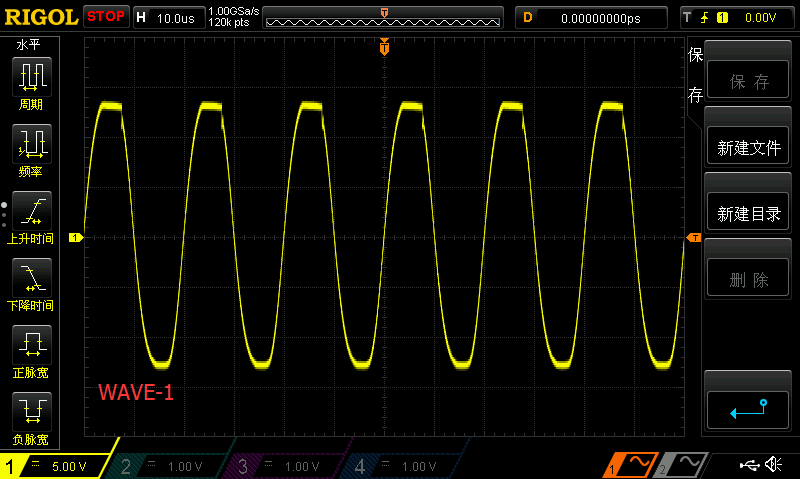Click the 120k pts memory depth readout
This screenshot has height=479, width=800.
pos(229,22)
